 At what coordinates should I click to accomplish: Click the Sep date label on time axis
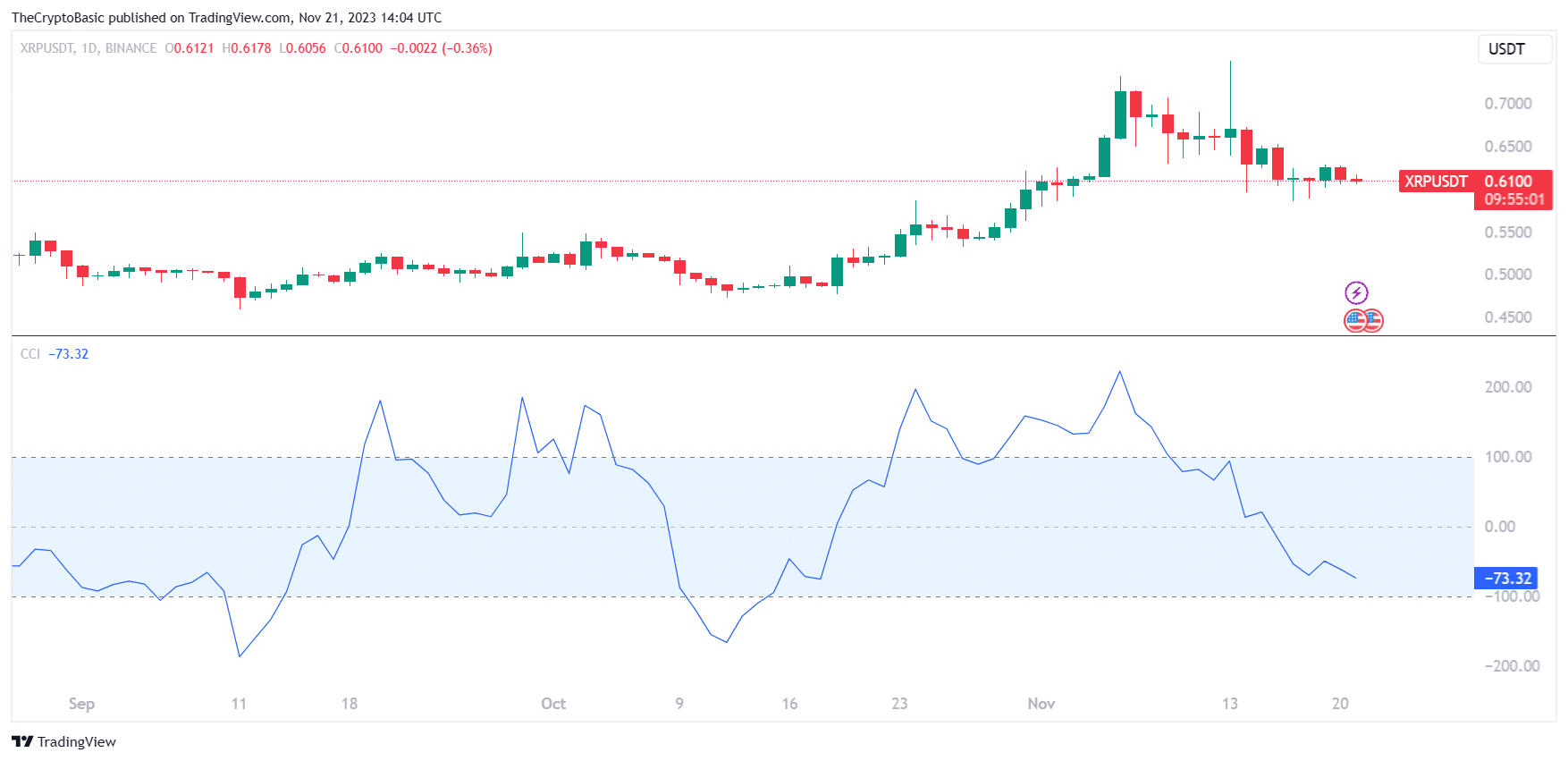point(81,704)
